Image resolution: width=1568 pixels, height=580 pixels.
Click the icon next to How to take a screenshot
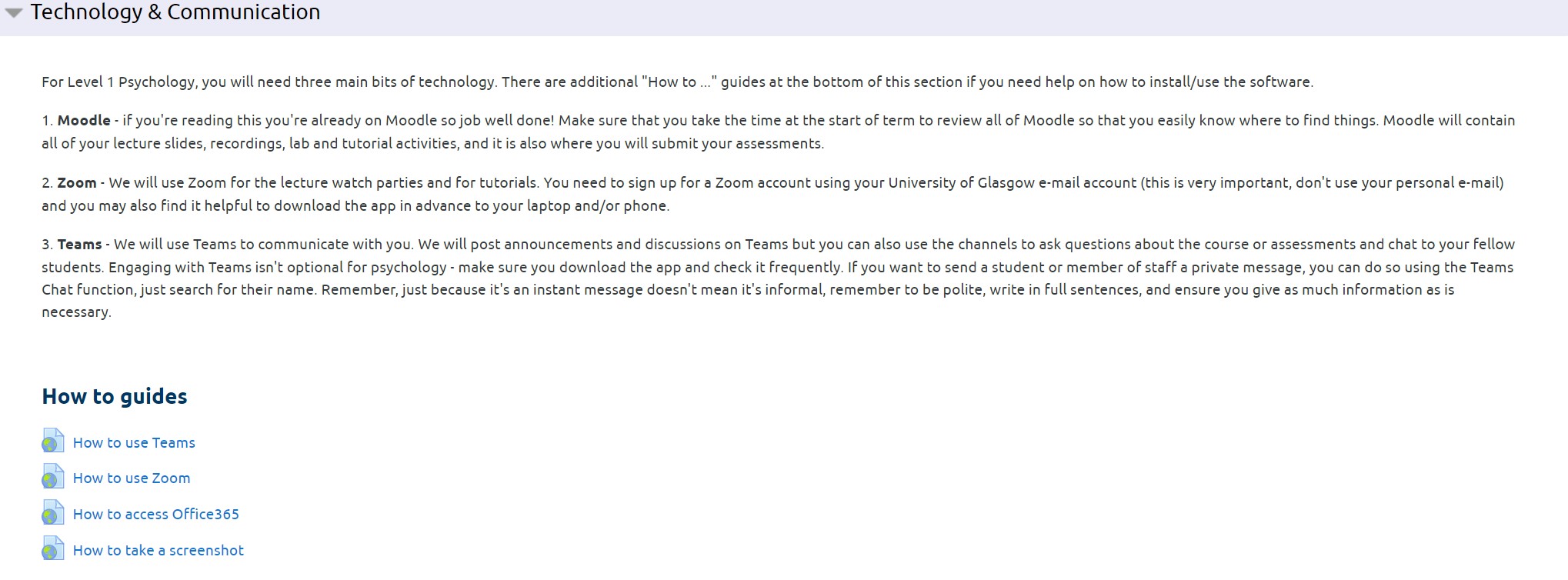click(53, 549)
